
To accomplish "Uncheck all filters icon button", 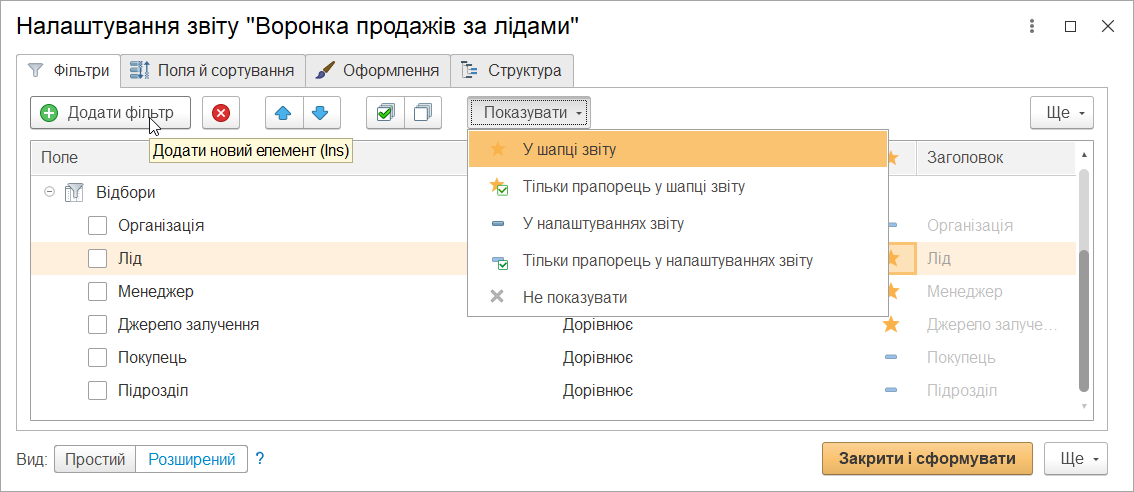I will pos(422,113).
